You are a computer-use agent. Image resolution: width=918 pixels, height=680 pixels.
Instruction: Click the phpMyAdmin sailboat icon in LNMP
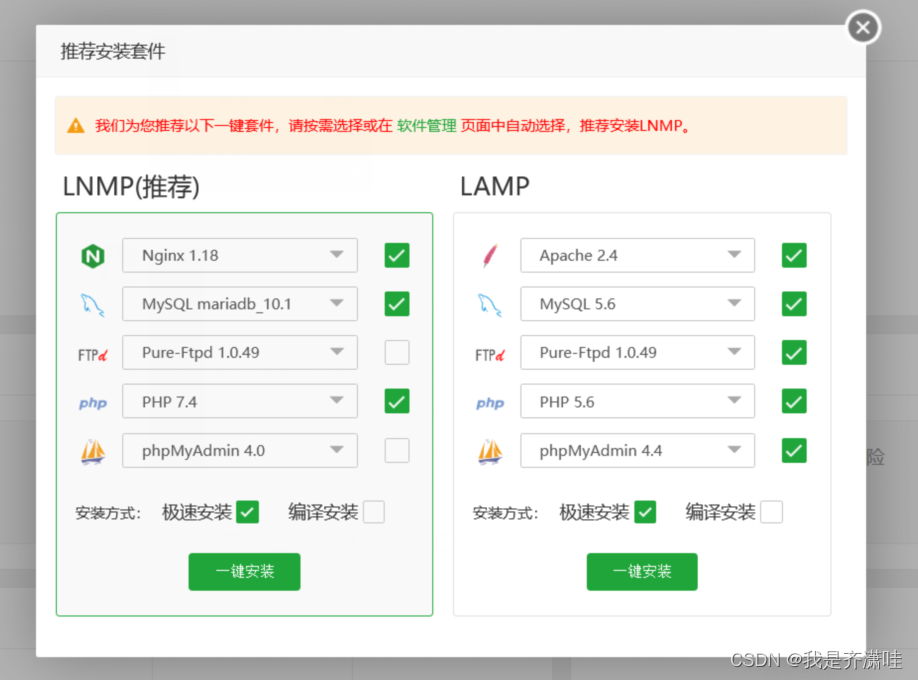pyautogui.click(x=93, y=452)
